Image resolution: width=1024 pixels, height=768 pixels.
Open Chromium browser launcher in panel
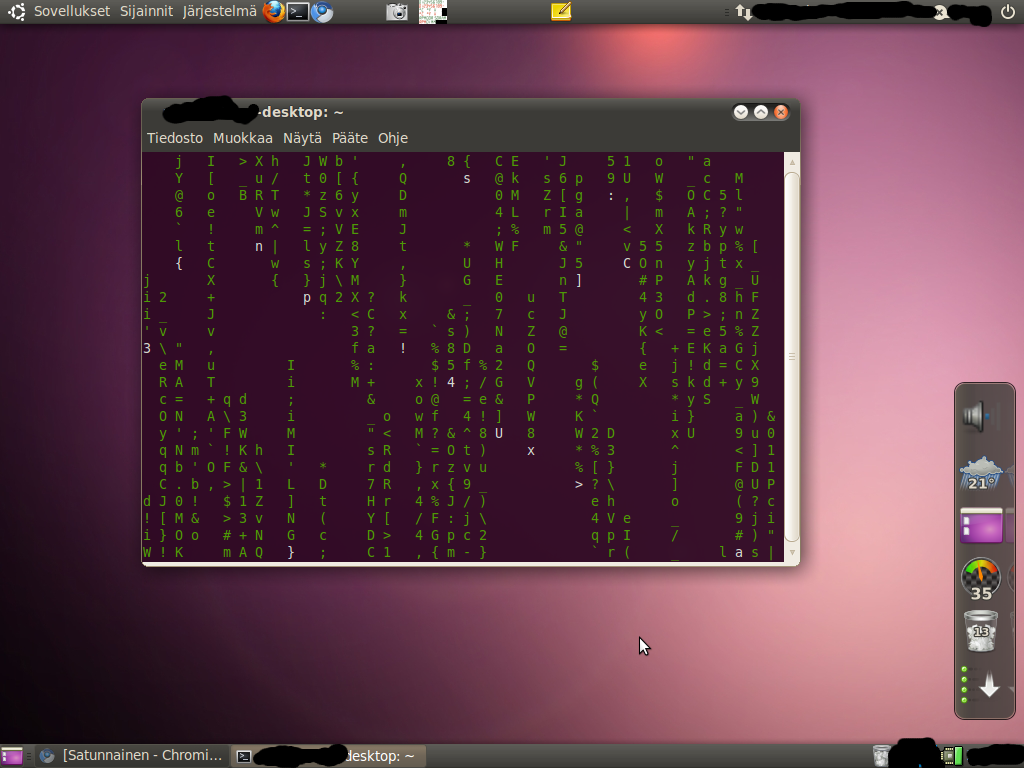(x=322, y=12)
